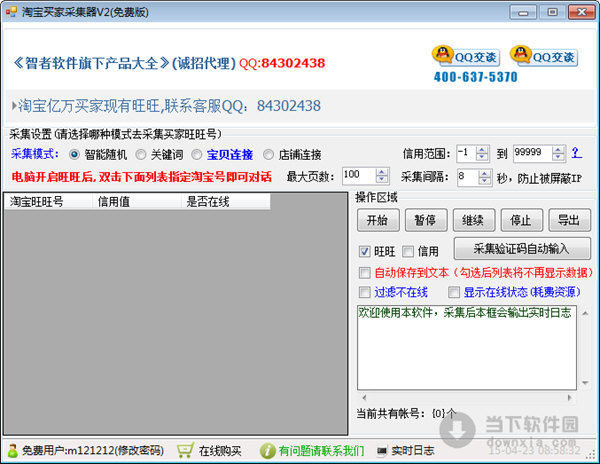Sort by 信用值 column header
Viewport: 600px width, 464px height.
pyautogui.click(x=137, y=201)
